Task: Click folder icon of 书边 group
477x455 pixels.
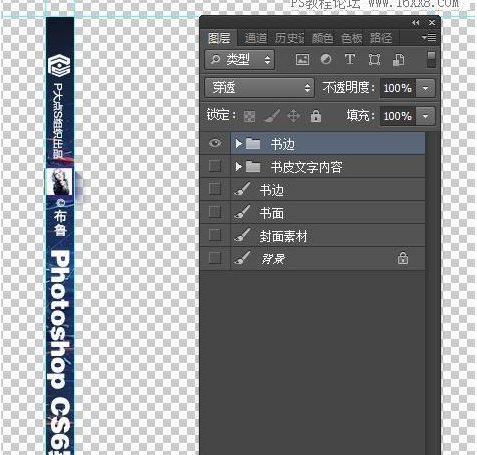Action: [x=253, y=144]
